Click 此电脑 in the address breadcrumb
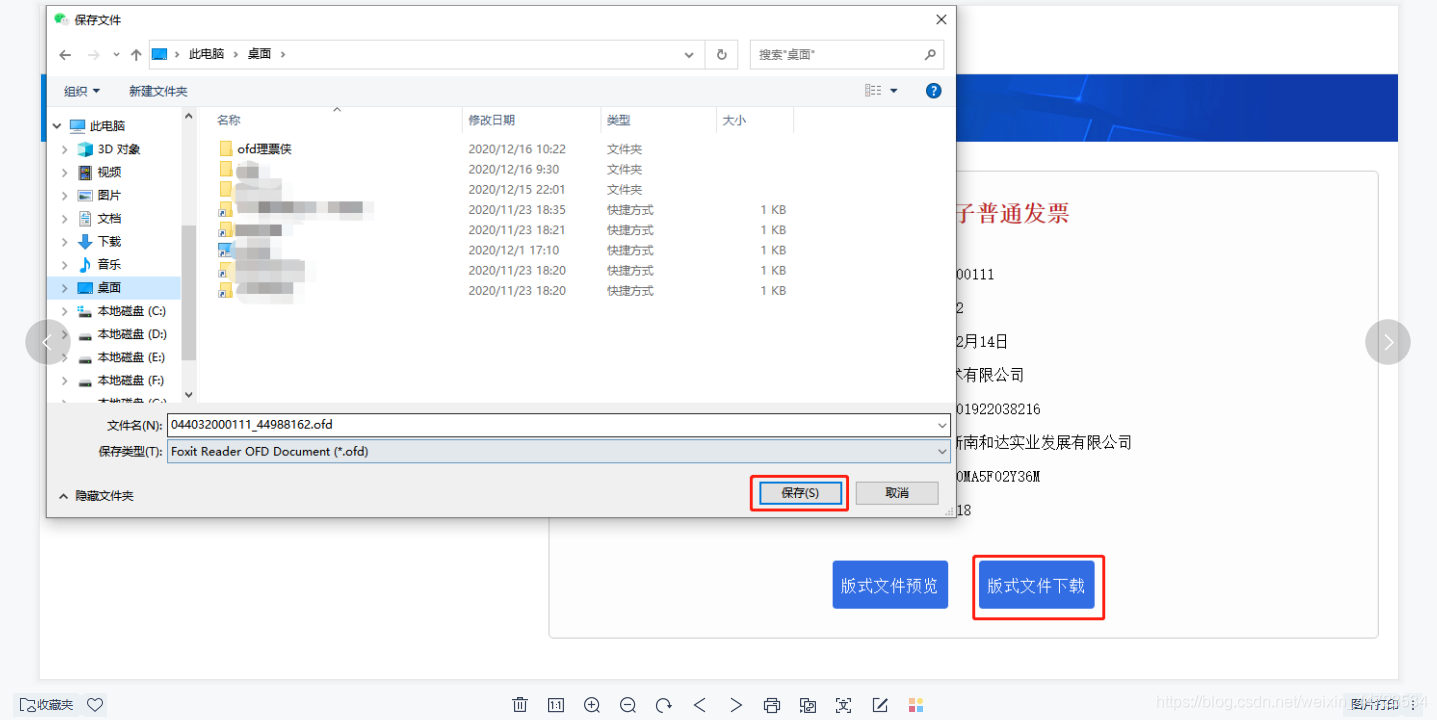Viewport: 1437px width, 720px height. 206,54
